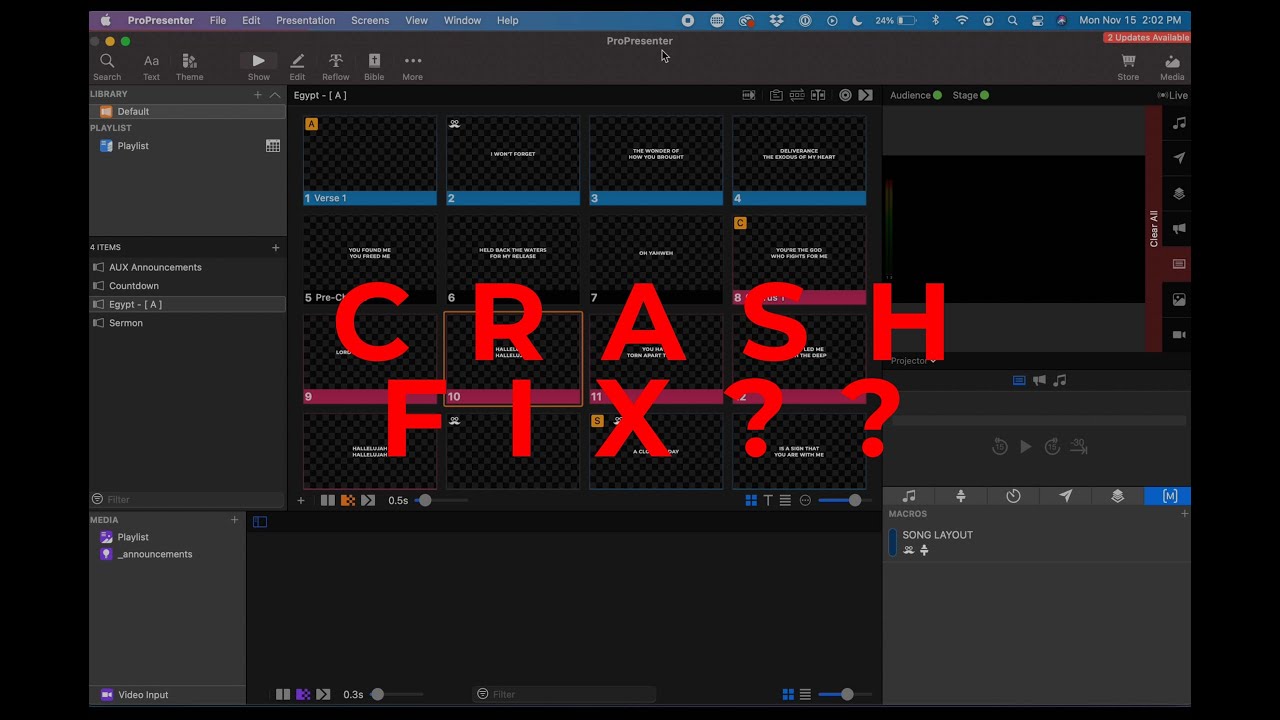Add a new library with the plus button

(x=257, y=95)
